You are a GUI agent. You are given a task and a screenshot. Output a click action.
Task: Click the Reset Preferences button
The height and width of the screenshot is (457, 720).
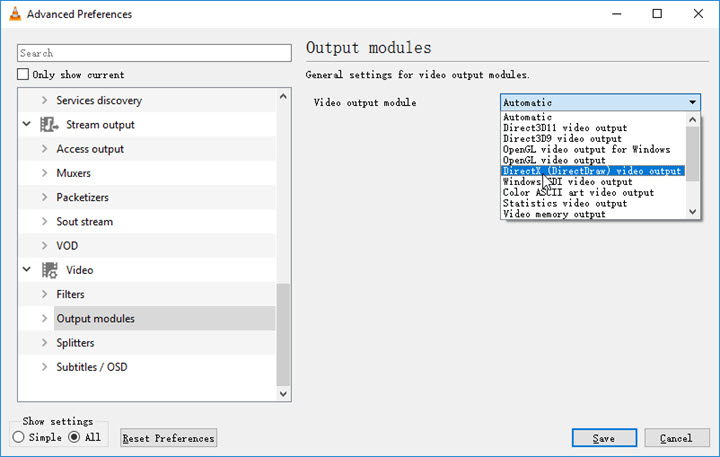tap(168, 438)
